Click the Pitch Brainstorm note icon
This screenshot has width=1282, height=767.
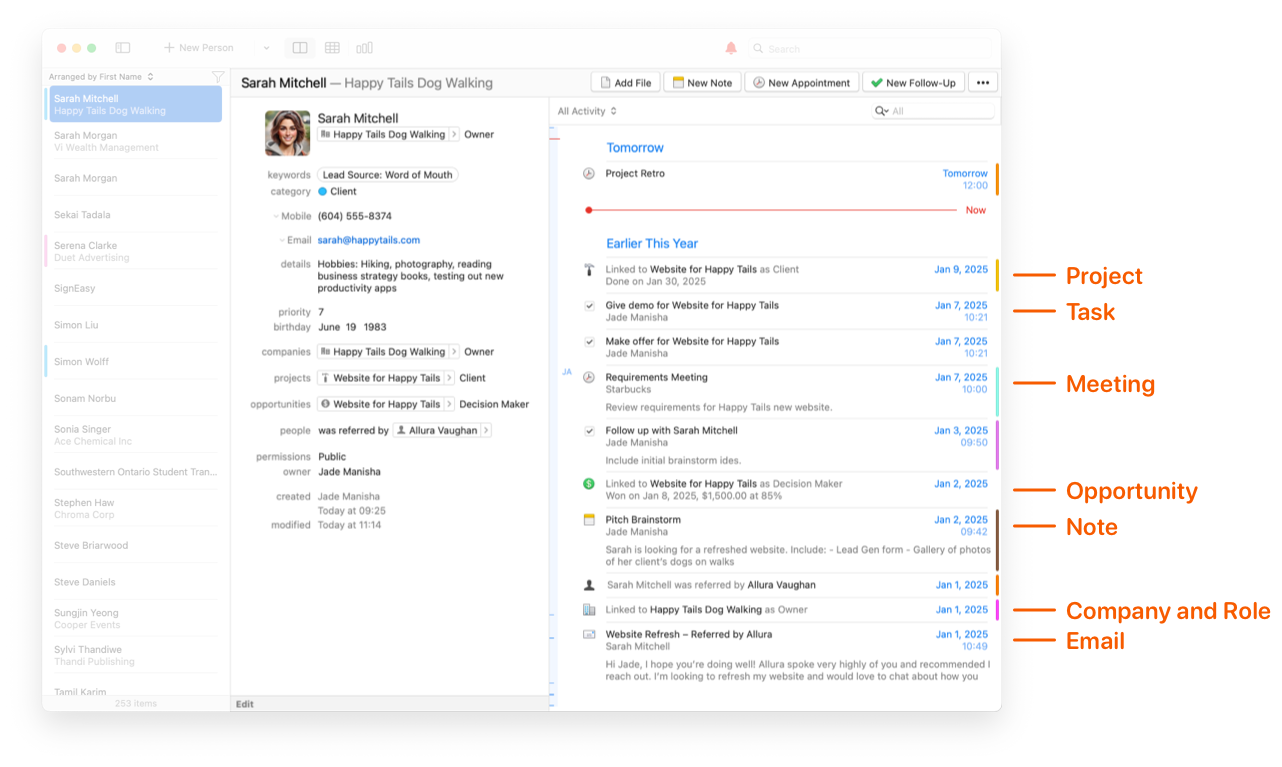589,520
